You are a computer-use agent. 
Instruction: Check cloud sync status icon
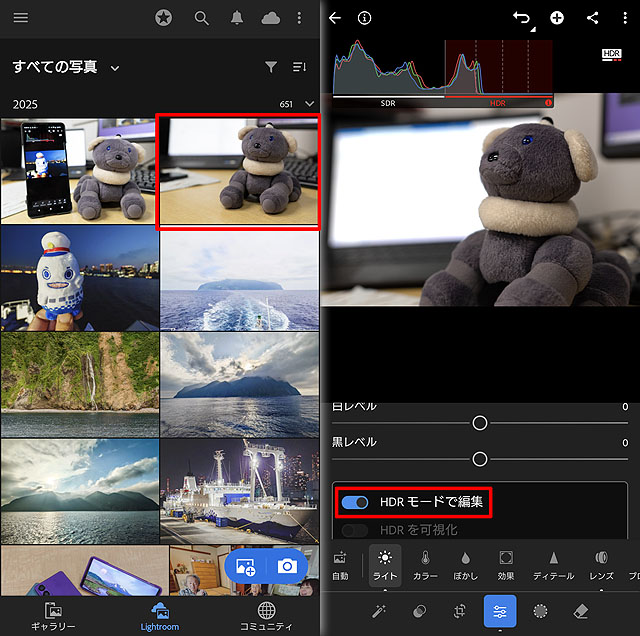click(271, 18)
